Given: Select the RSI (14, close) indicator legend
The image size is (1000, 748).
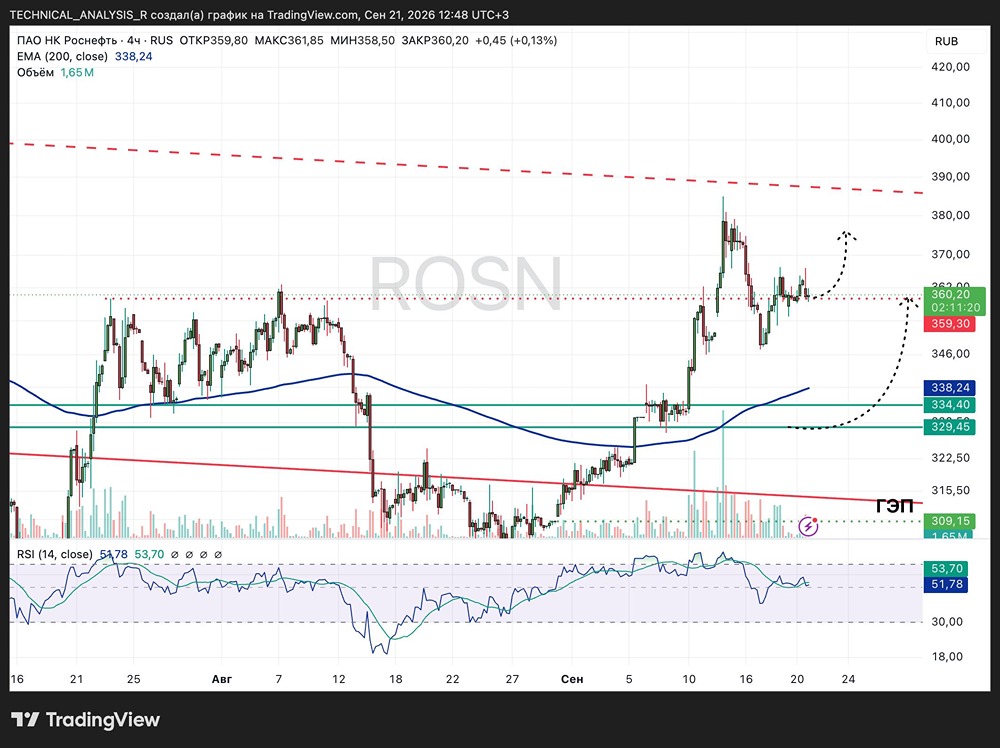Looking at the screenshot, I should (55, 555).
